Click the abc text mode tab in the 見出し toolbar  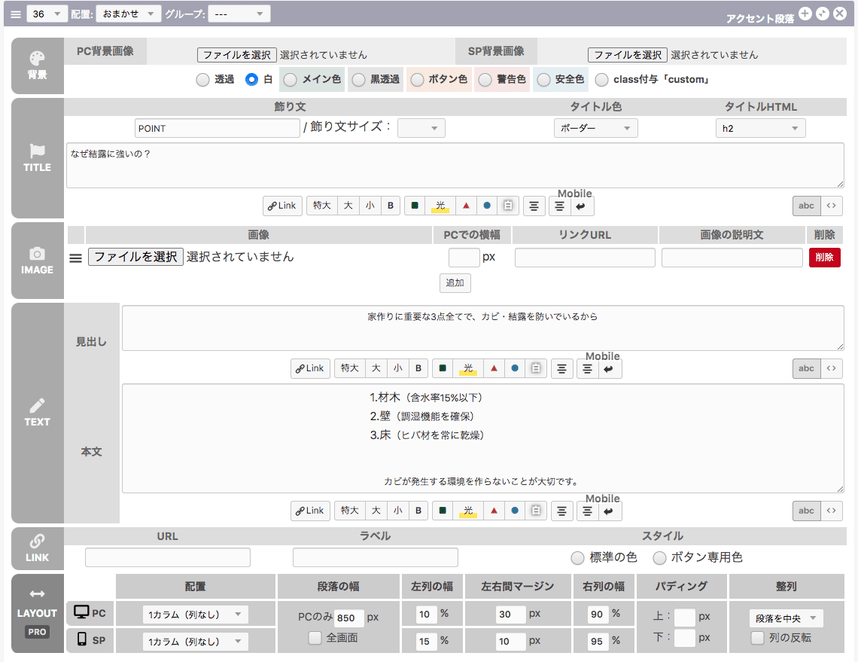click(x=806, y=369)
